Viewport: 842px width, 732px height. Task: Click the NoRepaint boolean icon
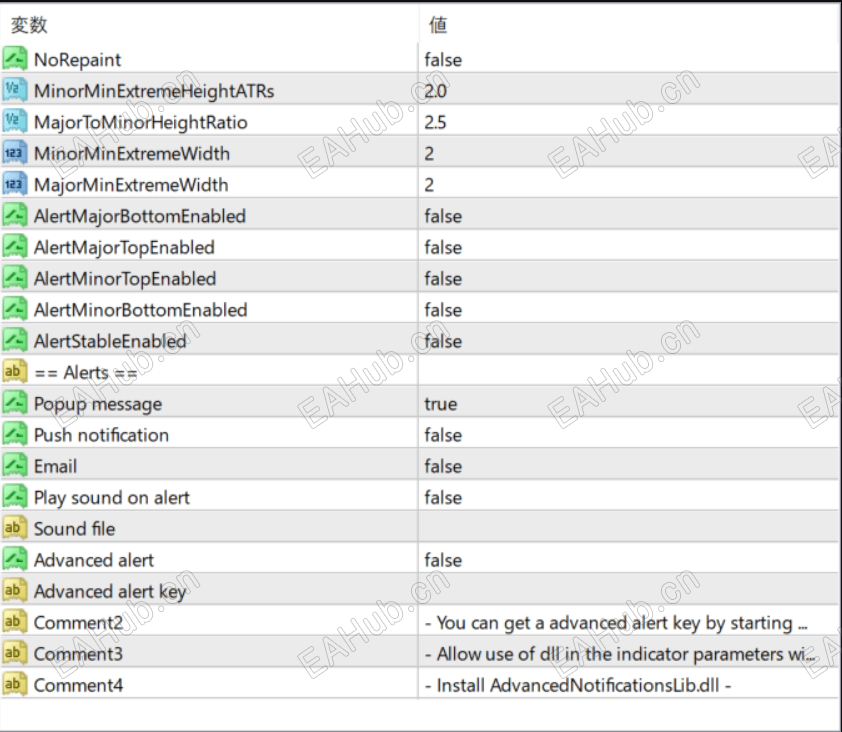[15, 59]
